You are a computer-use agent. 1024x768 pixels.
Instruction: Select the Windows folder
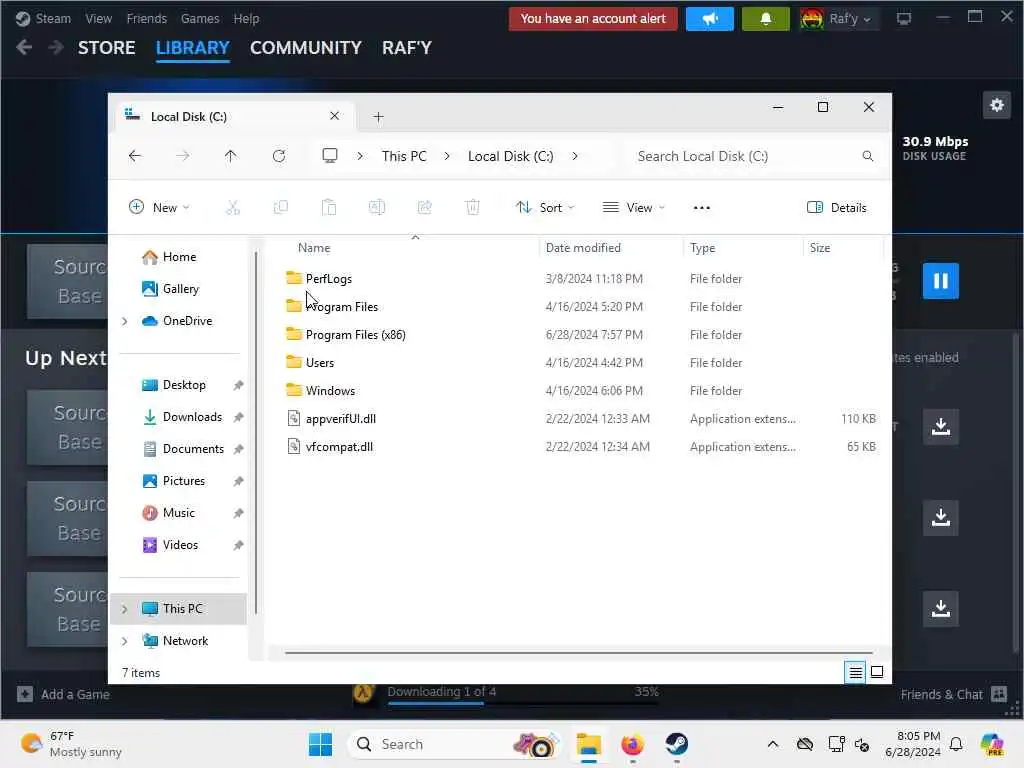pos(330,391)
